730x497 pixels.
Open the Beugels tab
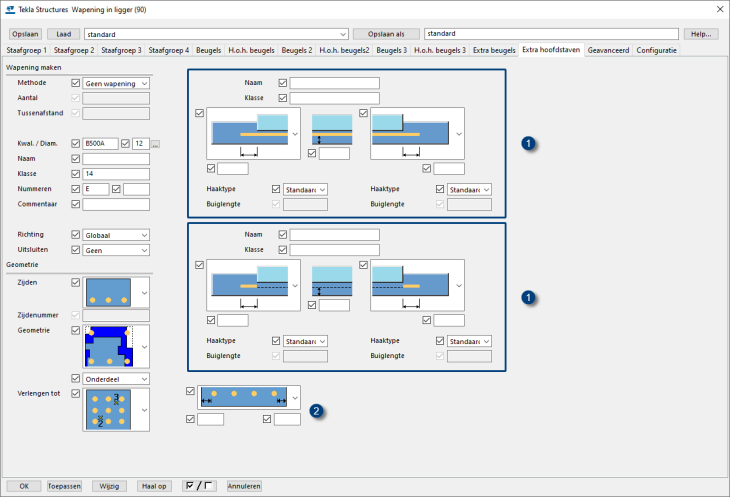[x=209, y=49]
